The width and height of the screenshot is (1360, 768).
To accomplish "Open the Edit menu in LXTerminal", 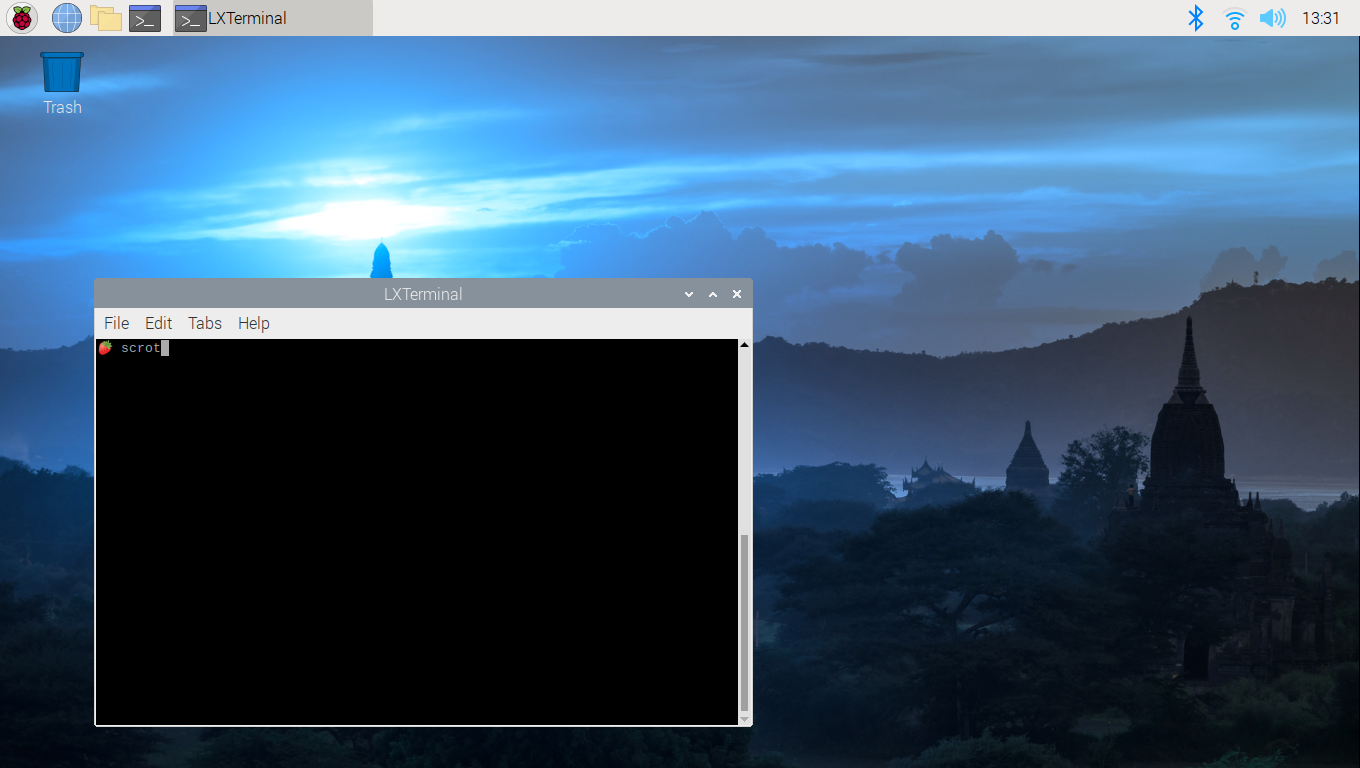I will tap(158, 323).
